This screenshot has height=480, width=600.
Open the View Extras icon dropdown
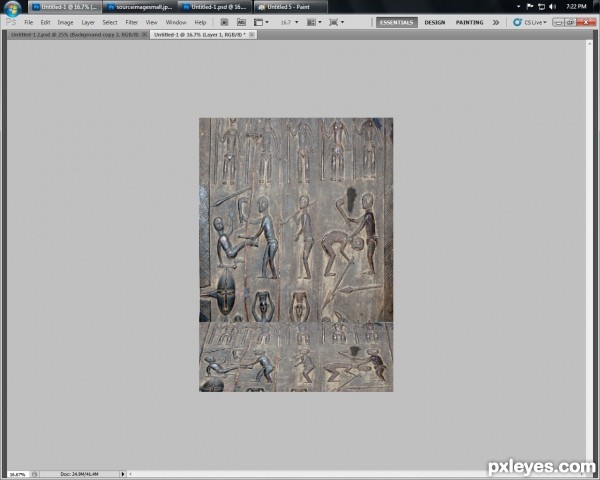click(261, 22)
